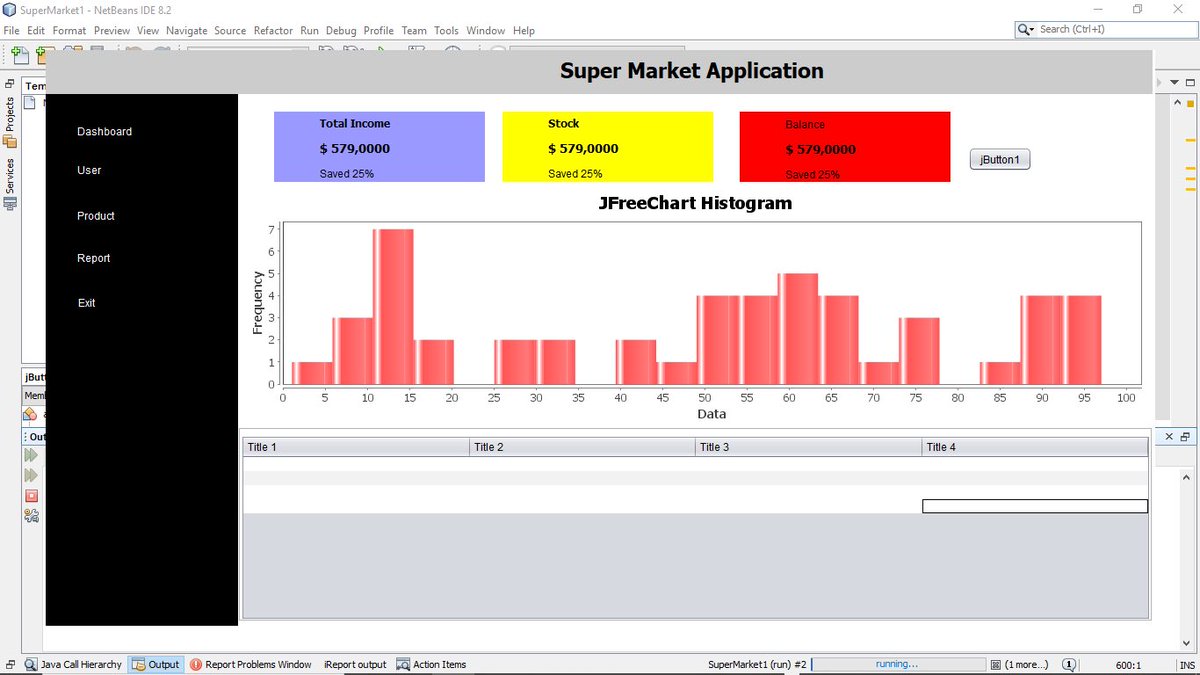Go to Dashboard in the sidebar
Viewport: 1200px width, 675px height.
[x=104, y=132]
